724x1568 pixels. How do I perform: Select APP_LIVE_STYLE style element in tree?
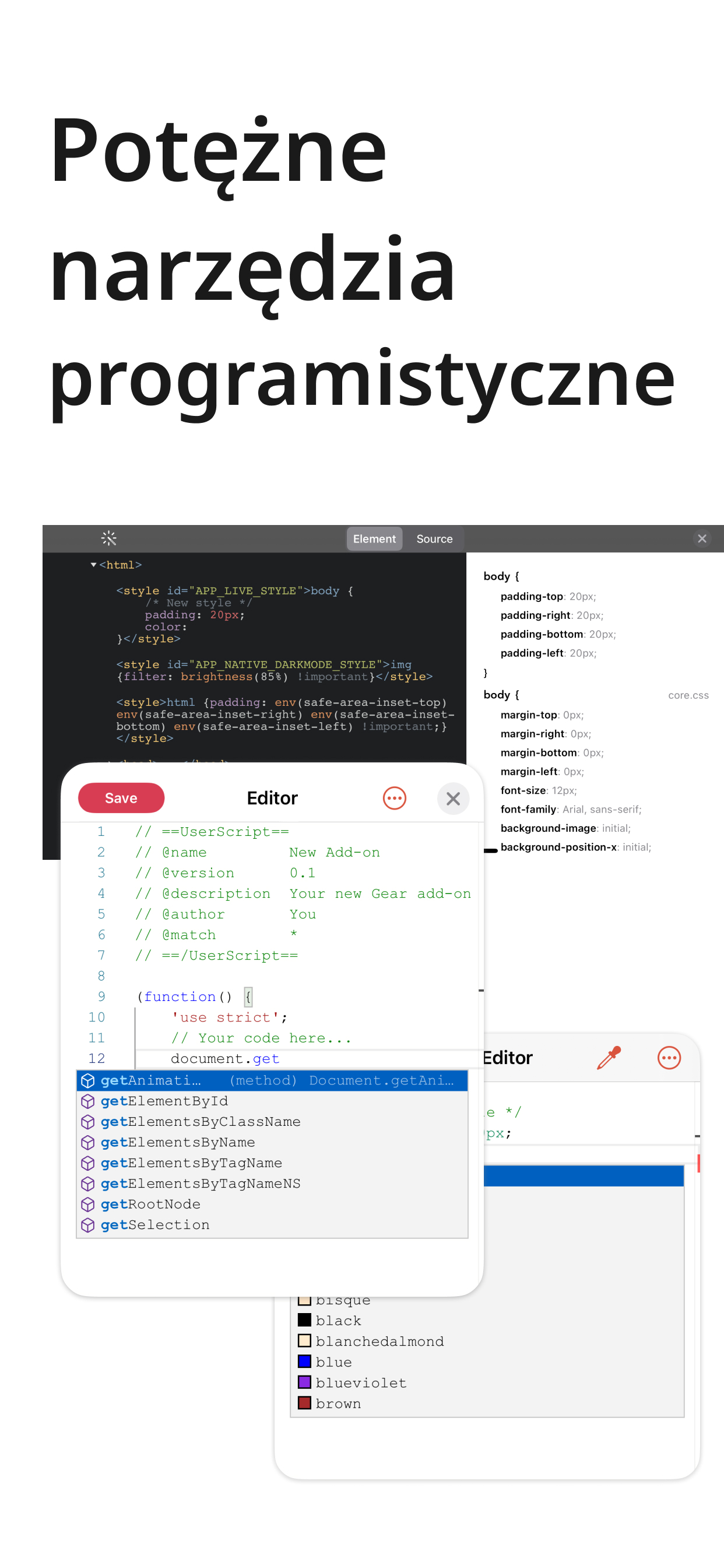tap(234, 590)
